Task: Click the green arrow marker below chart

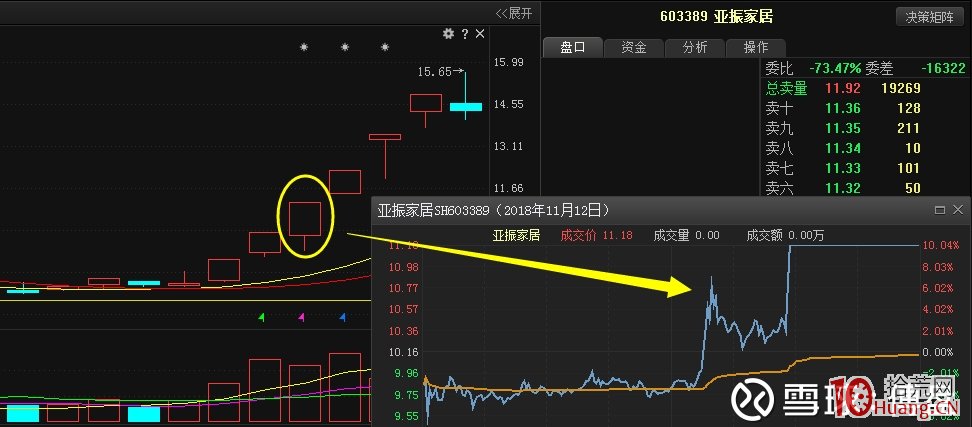Action: point(262,317)
